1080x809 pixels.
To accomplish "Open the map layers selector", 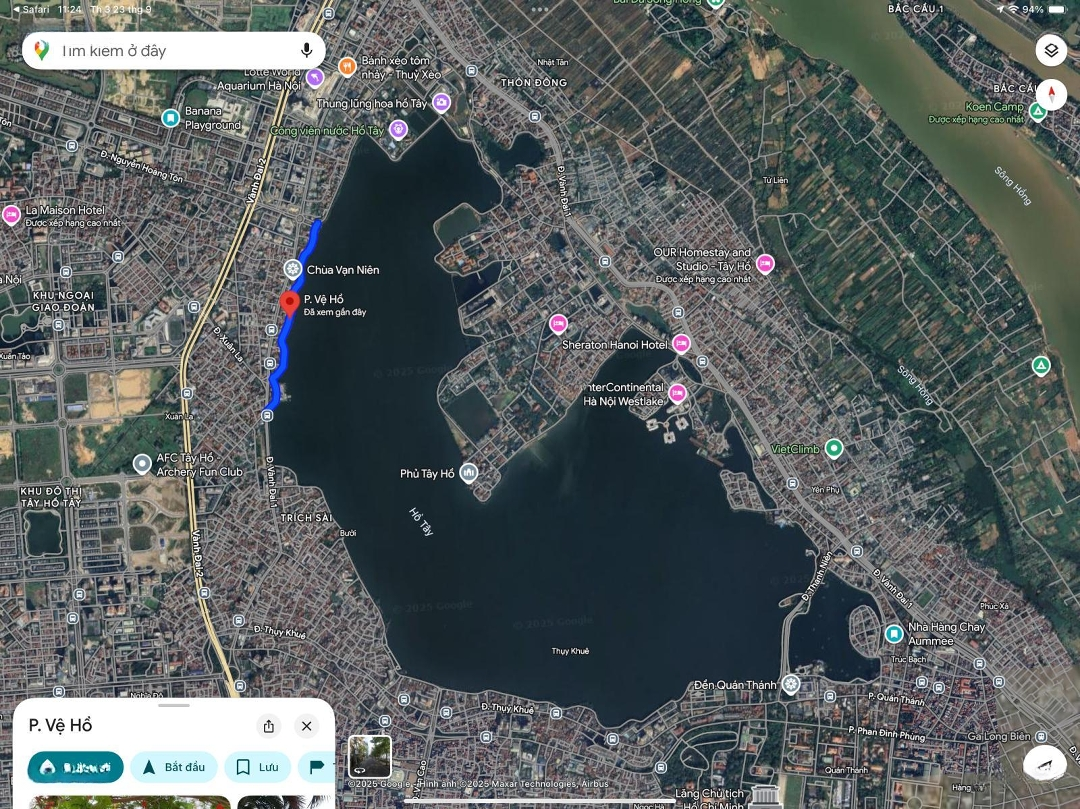I will pyautogui.click(x=1050, y=50).
